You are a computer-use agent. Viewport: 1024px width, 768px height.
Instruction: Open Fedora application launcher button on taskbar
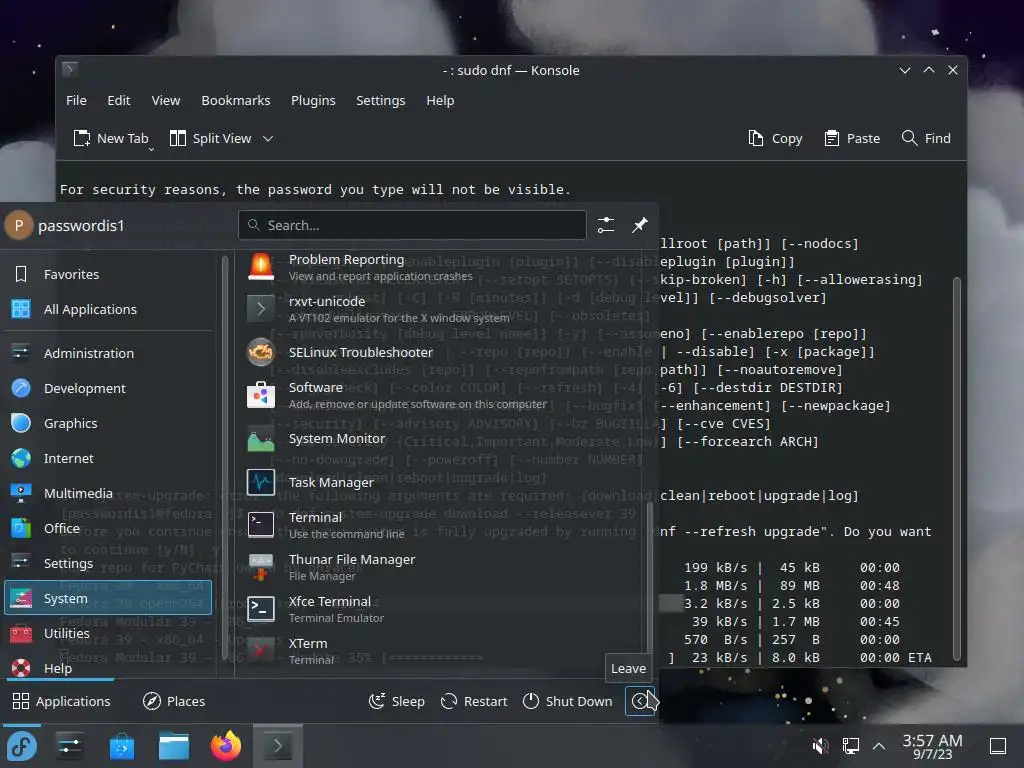tap(22, 746)
